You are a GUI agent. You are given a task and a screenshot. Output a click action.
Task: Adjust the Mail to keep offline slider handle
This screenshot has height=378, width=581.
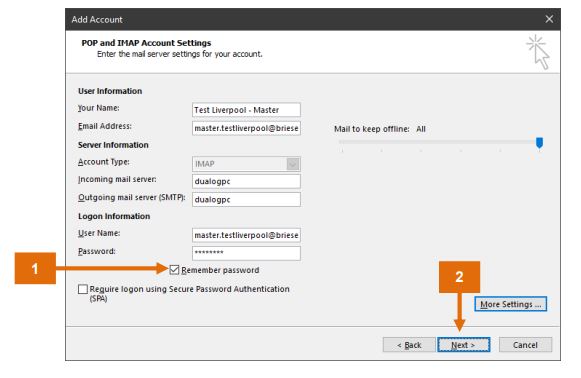(x=540, y=143)
